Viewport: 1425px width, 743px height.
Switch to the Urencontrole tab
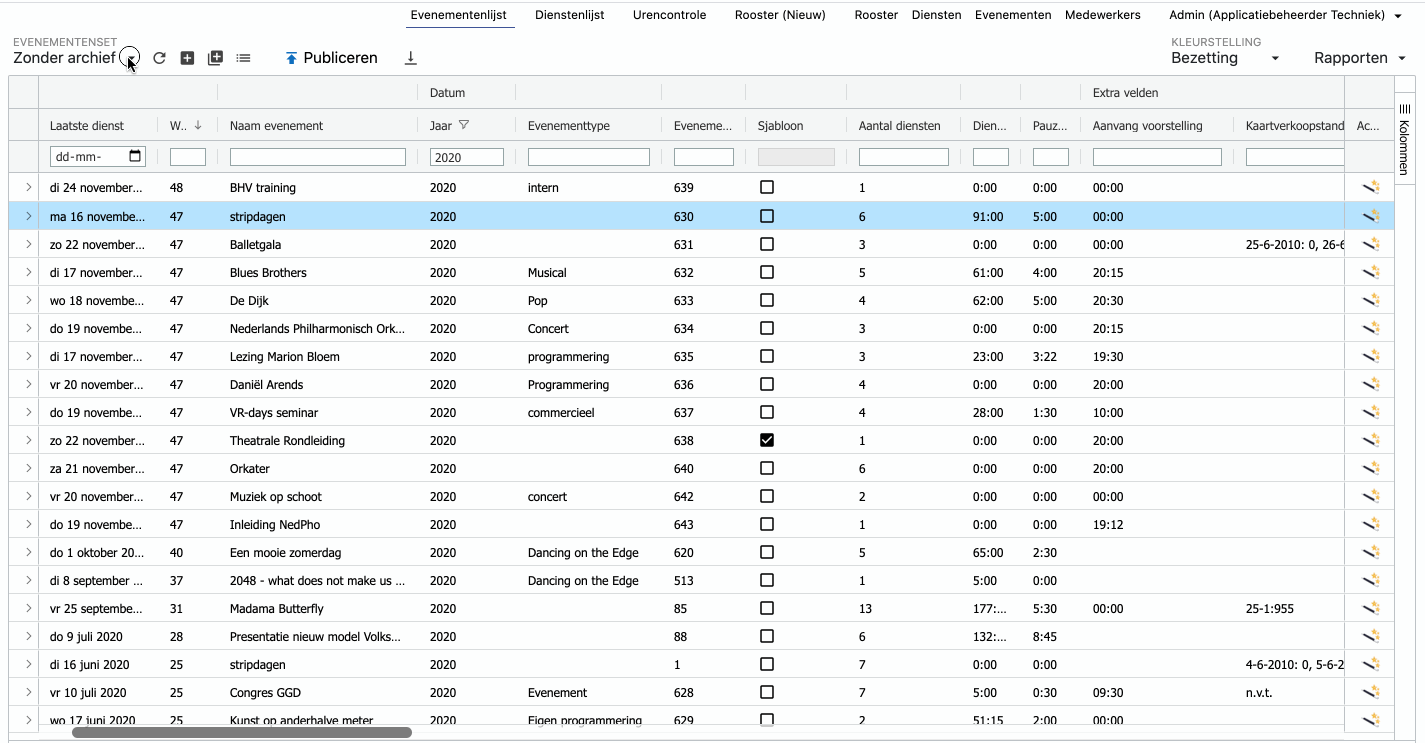669,15
